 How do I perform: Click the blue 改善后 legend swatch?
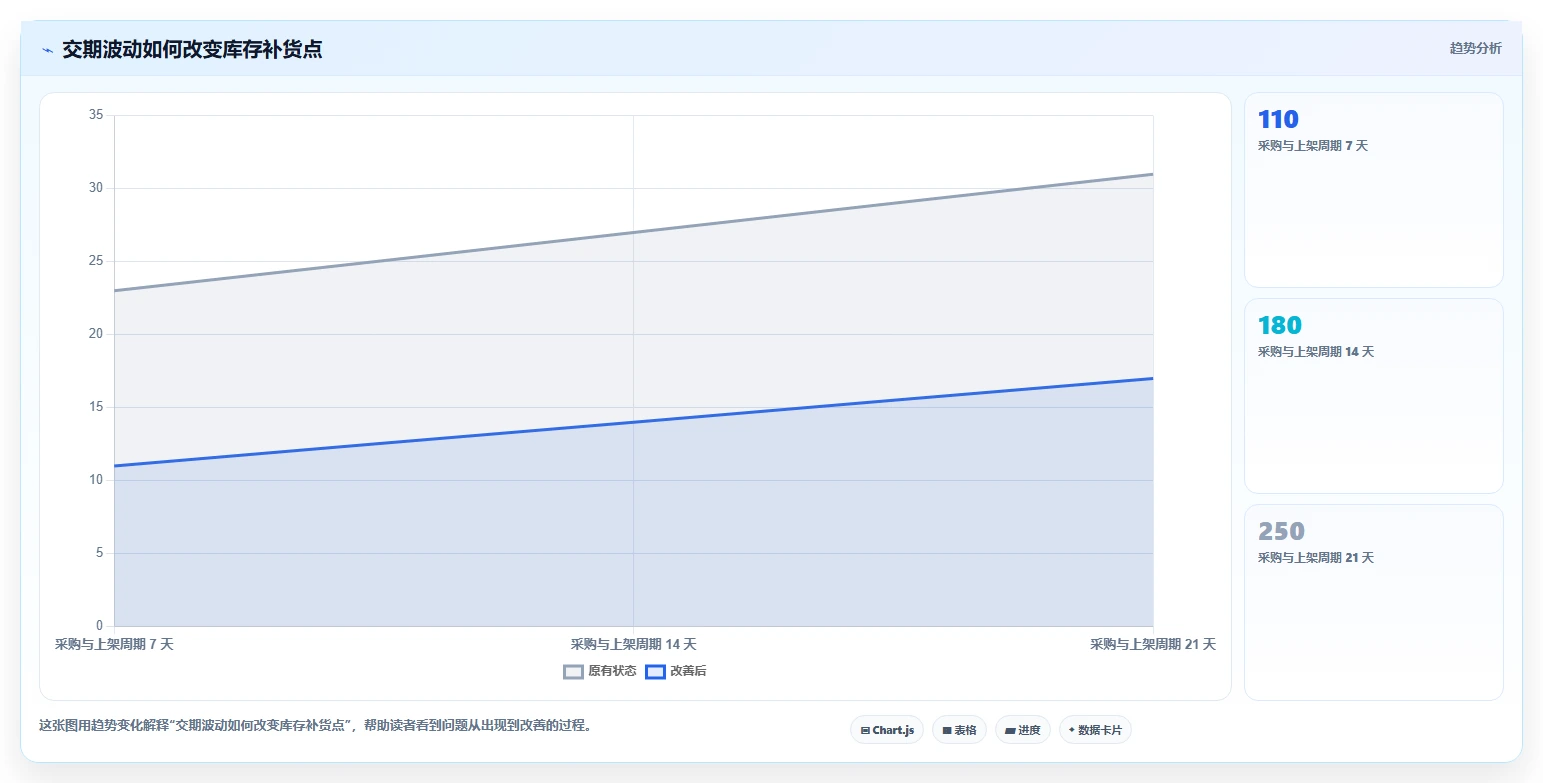coord(655,672)
